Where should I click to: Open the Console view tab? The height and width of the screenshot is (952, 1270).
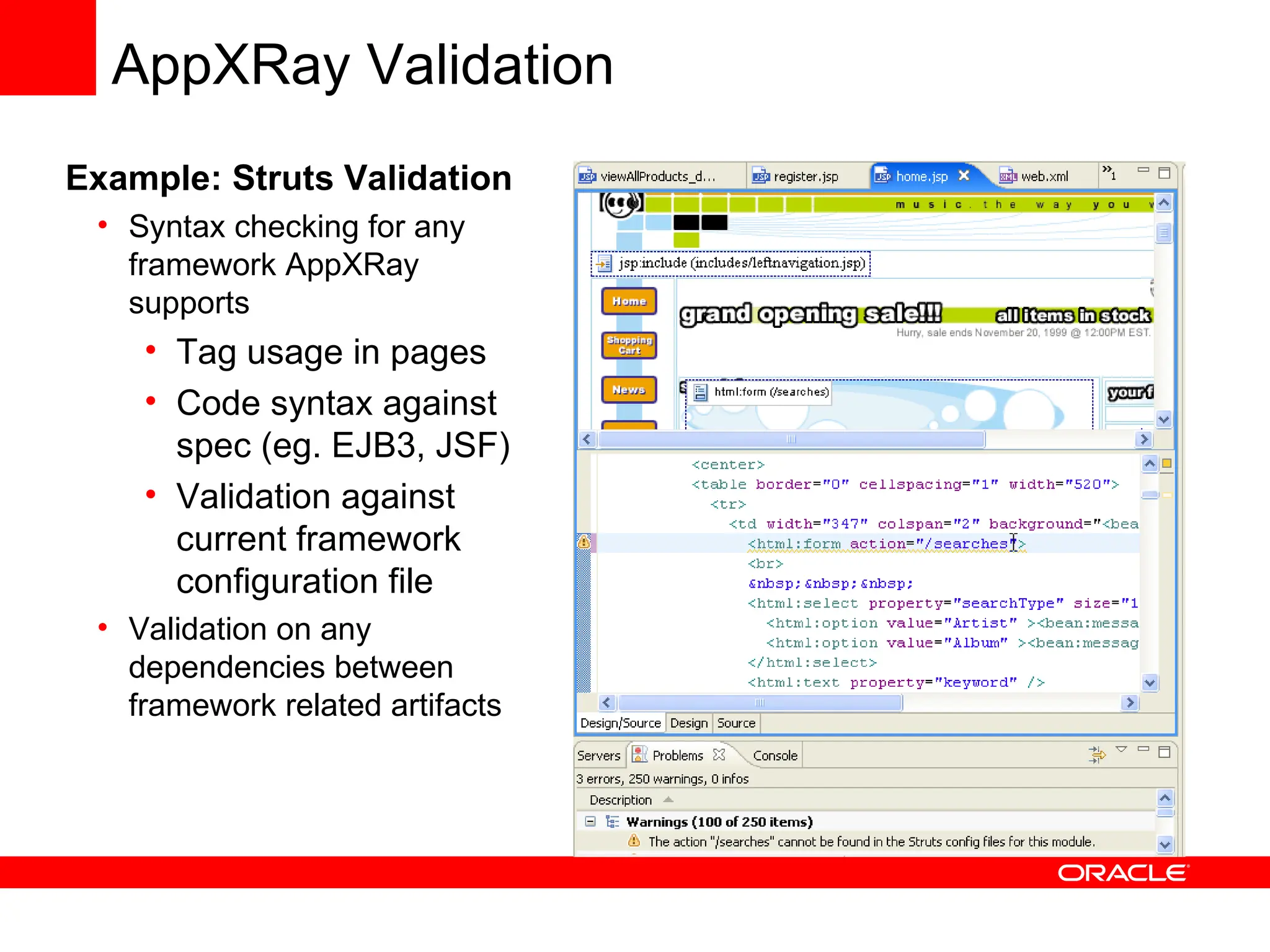[x=775, y=756]
